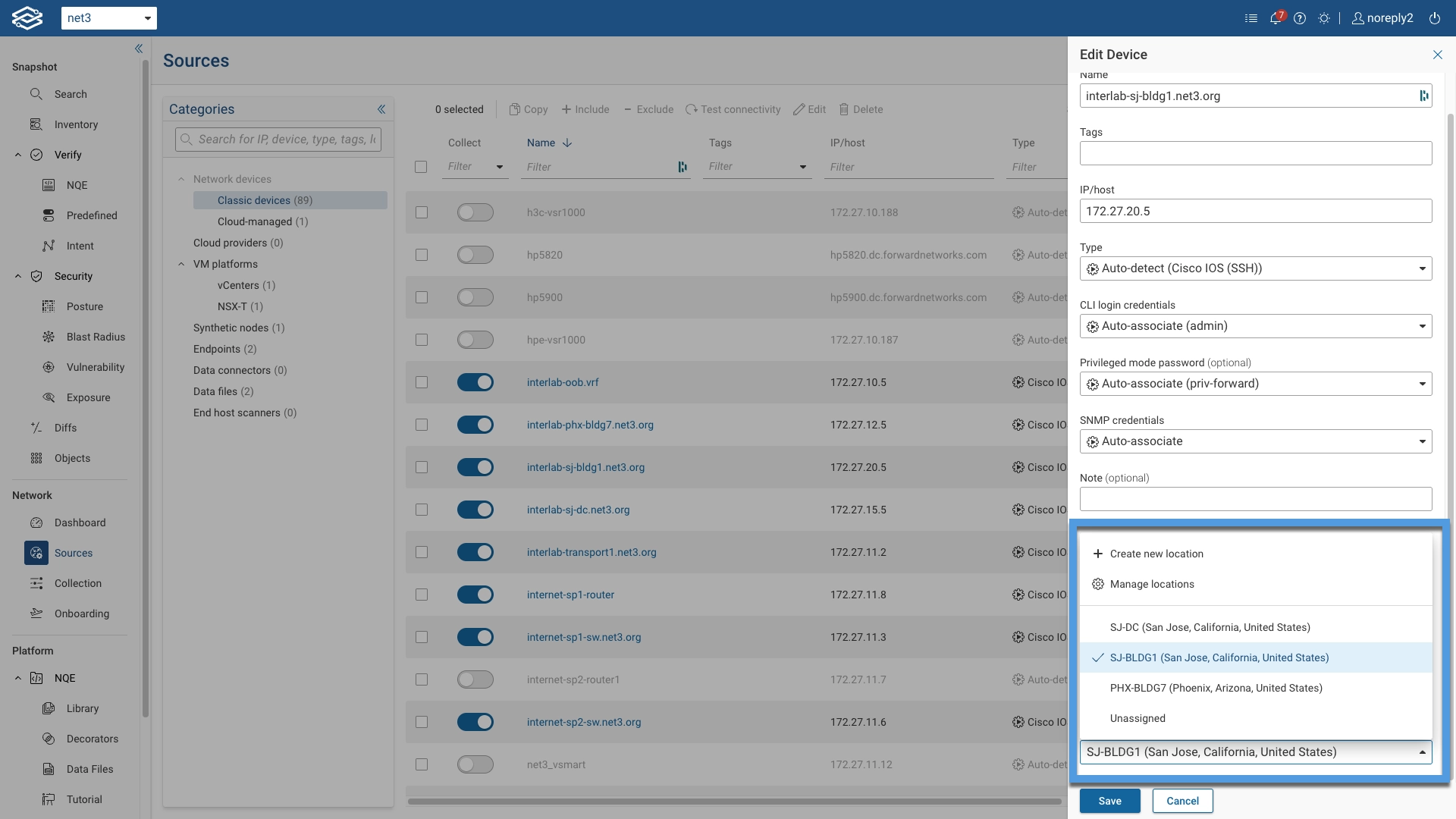The image size is (1456, 819).
Task: Open the Vulnerability sidebar item
Action: point(96,367)
